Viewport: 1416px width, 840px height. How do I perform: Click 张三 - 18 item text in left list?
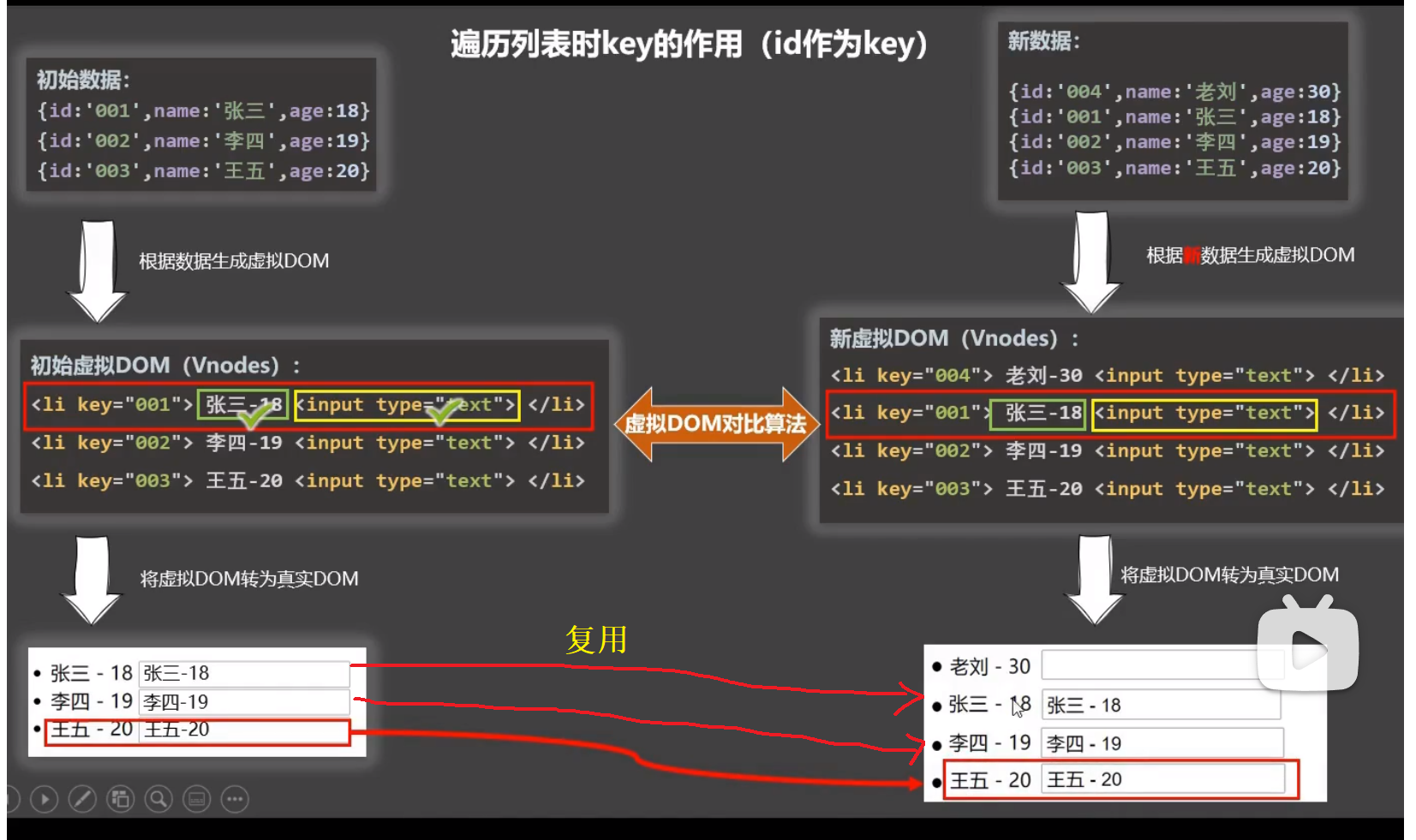click(x=92, y=674)
